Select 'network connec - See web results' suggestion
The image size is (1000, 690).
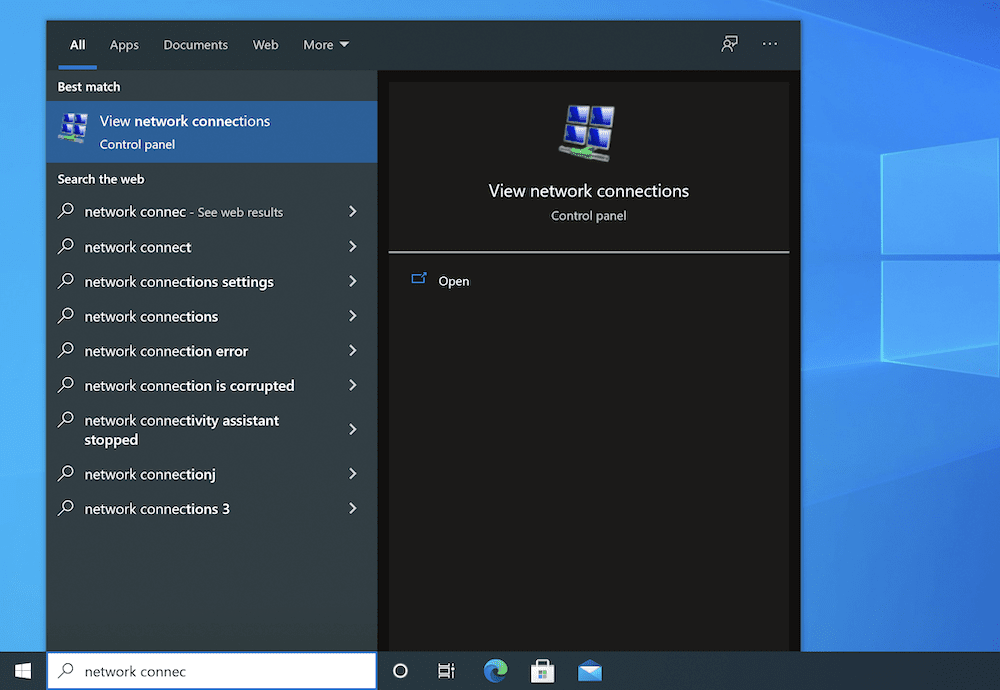pyautogui.click(x=212, y=212)
